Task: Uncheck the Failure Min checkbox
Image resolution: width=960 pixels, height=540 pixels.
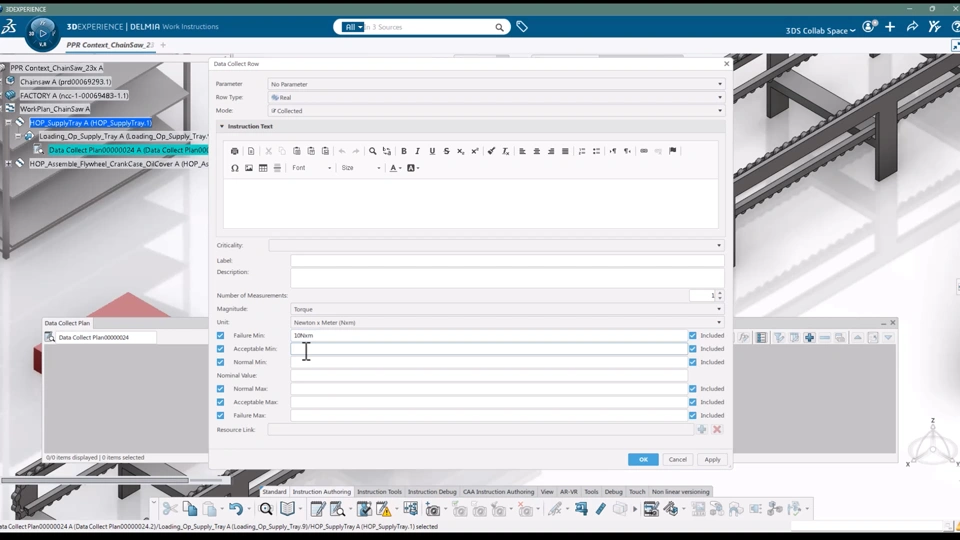Action: (x=221, y=336)
